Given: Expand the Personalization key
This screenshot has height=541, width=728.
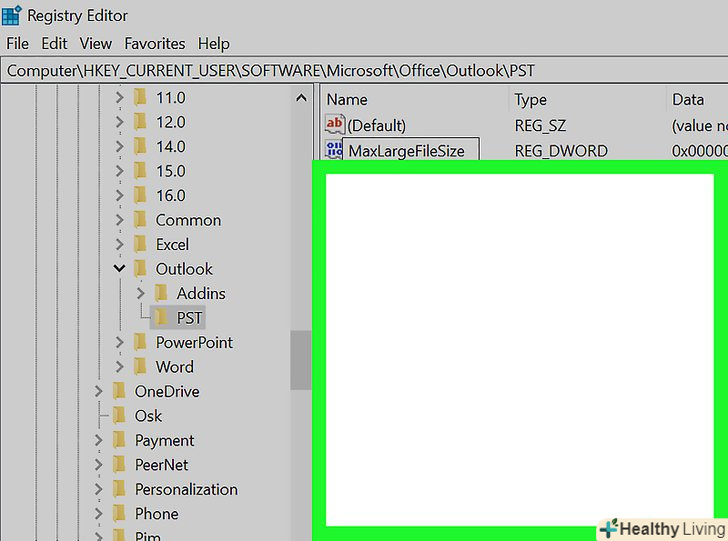Looking at the screenshot, I should point(98,489).
